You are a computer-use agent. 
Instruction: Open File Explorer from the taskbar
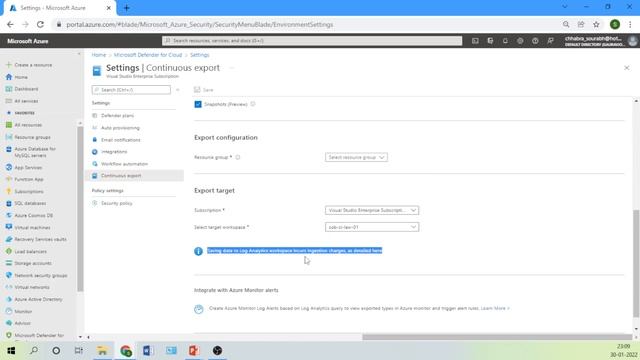coord(102,351)
